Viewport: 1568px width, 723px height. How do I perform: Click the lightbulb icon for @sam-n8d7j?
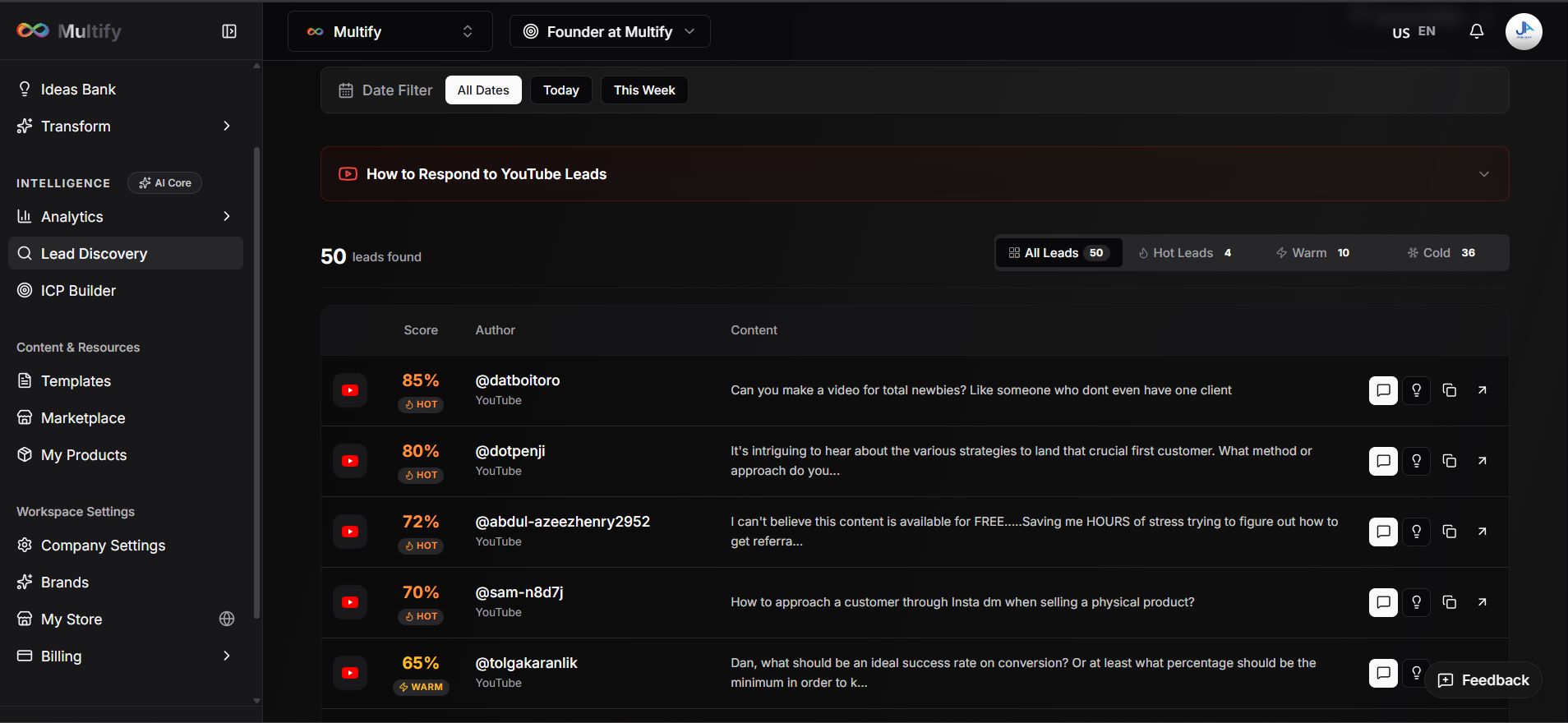tap(1416, 602)
